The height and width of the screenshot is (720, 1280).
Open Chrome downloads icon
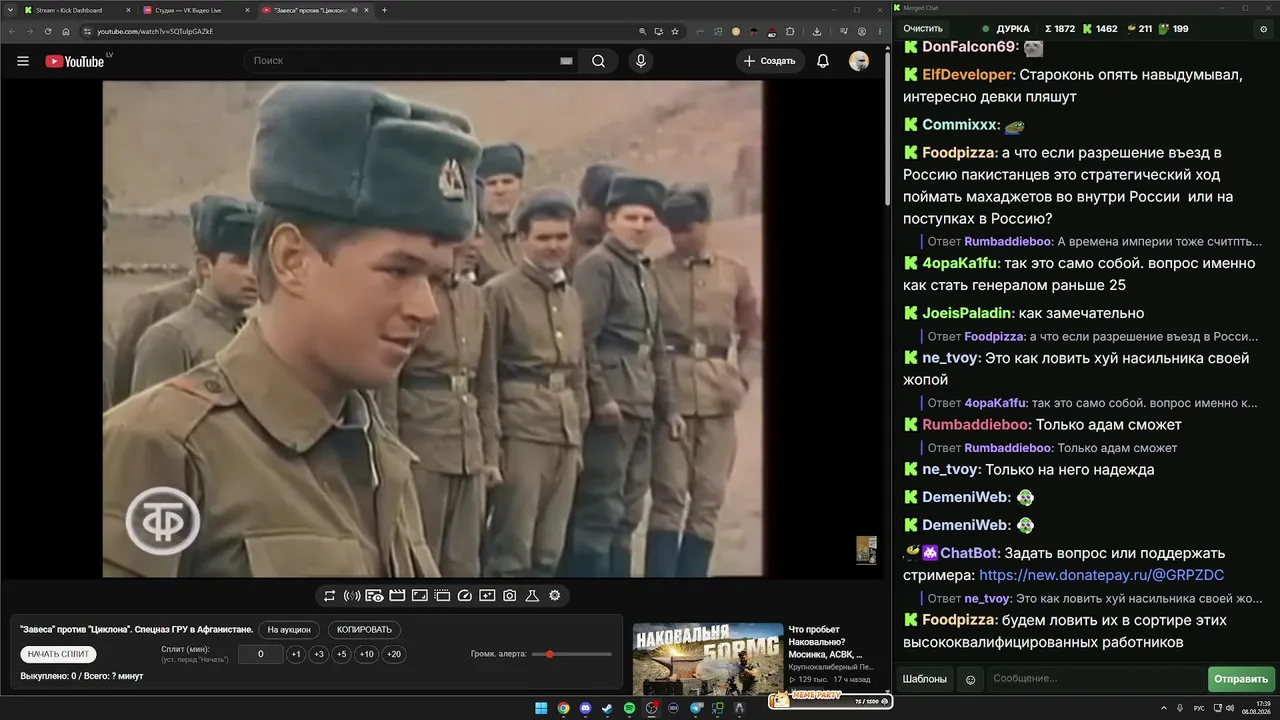click(818, 31)
